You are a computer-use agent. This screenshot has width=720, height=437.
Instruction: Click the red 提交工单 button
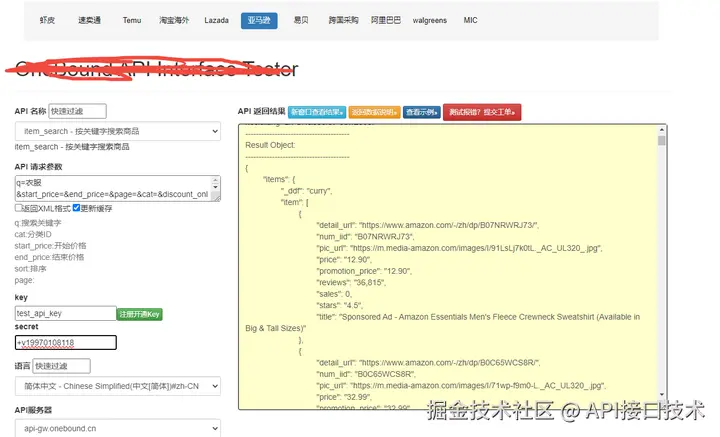coord(482,112)
